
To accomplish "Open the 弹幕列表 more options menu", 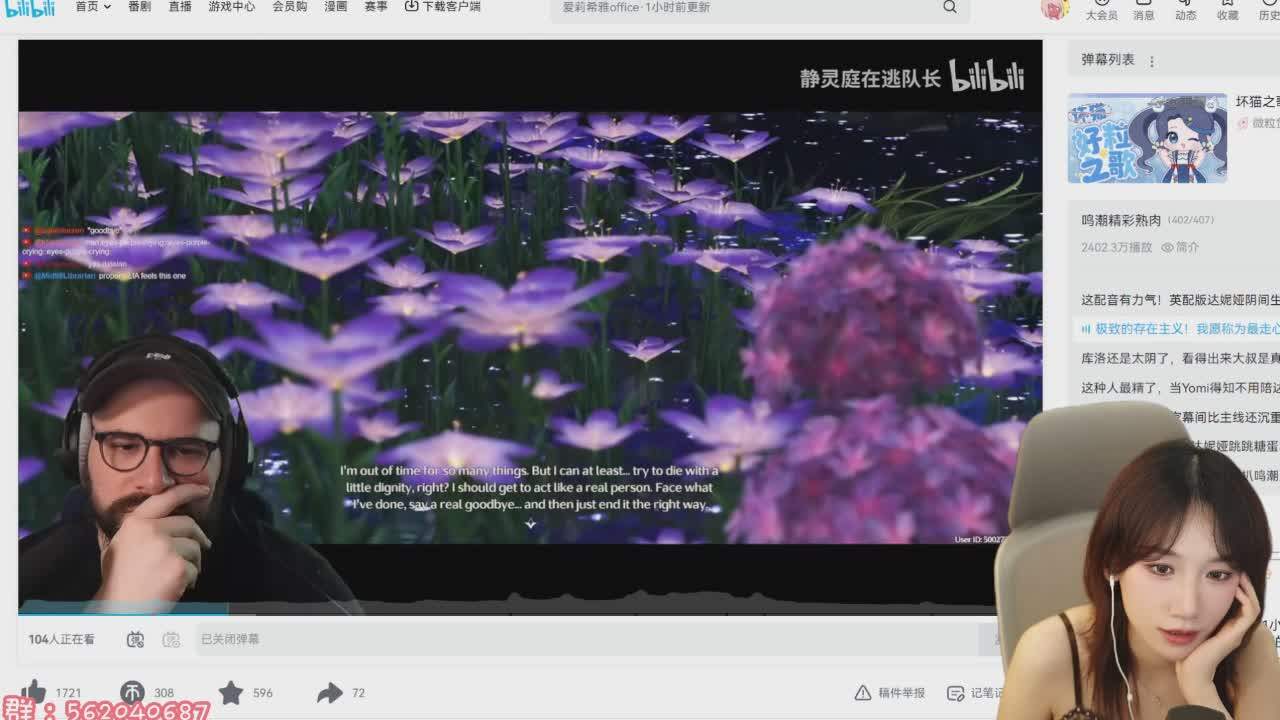I will 1152,61.
